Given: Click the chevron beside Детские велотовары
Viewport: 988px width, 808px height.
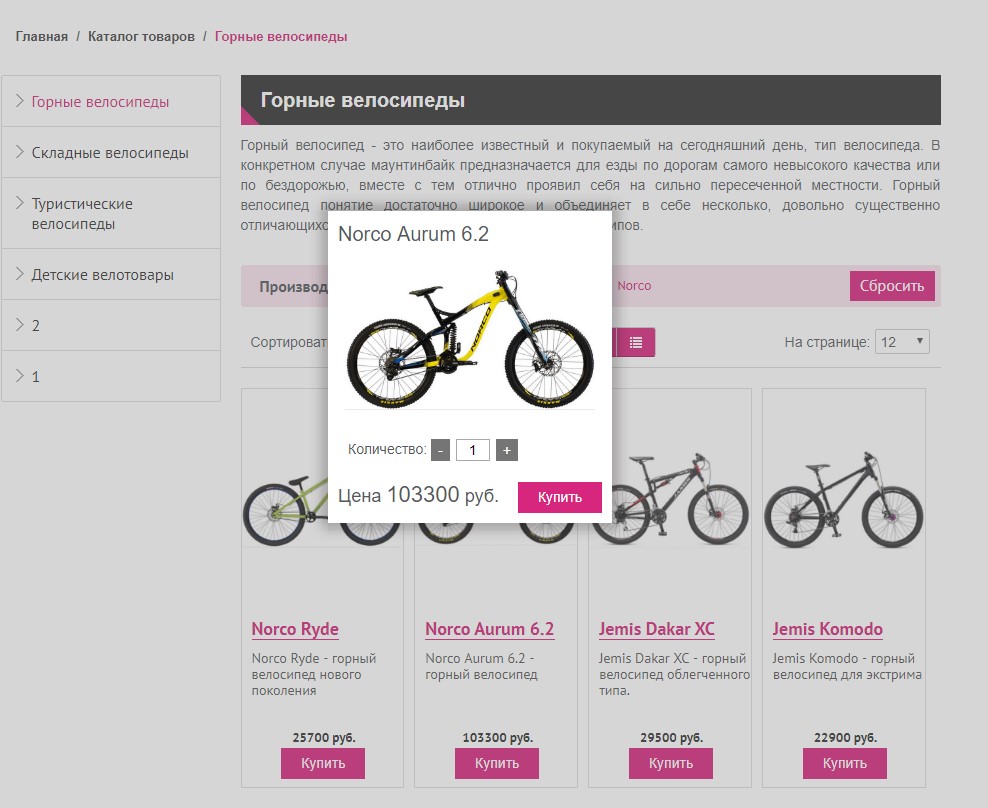Looking at the screenshot, I should 20,274.
